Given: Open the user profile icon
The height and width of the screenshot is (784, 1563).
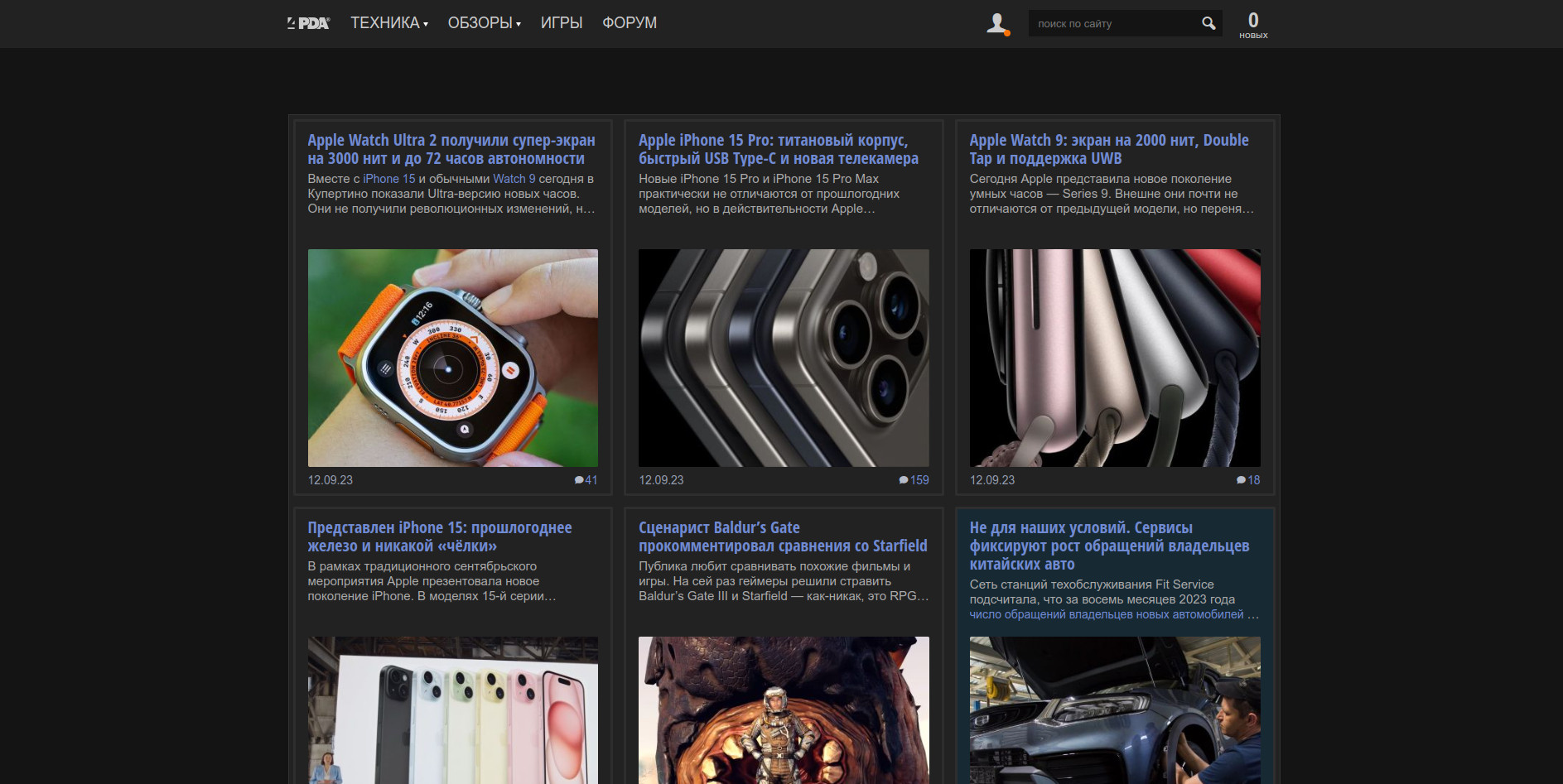Looking at the screenshot, I should click(x=997, y=23).
